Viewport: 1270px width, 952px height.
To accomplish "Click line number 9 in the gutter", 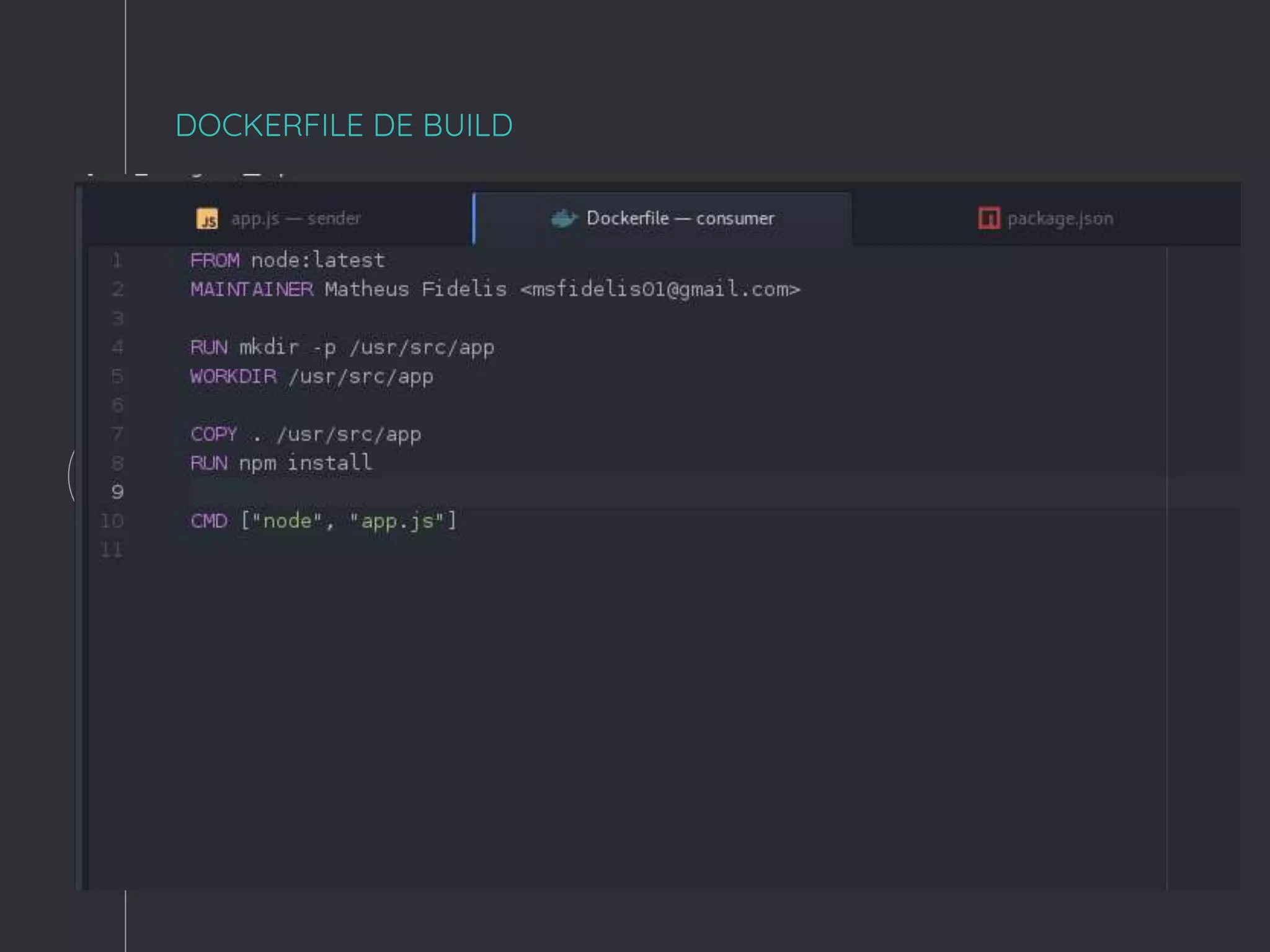I will pyautogui.click(x=117, y=492).
